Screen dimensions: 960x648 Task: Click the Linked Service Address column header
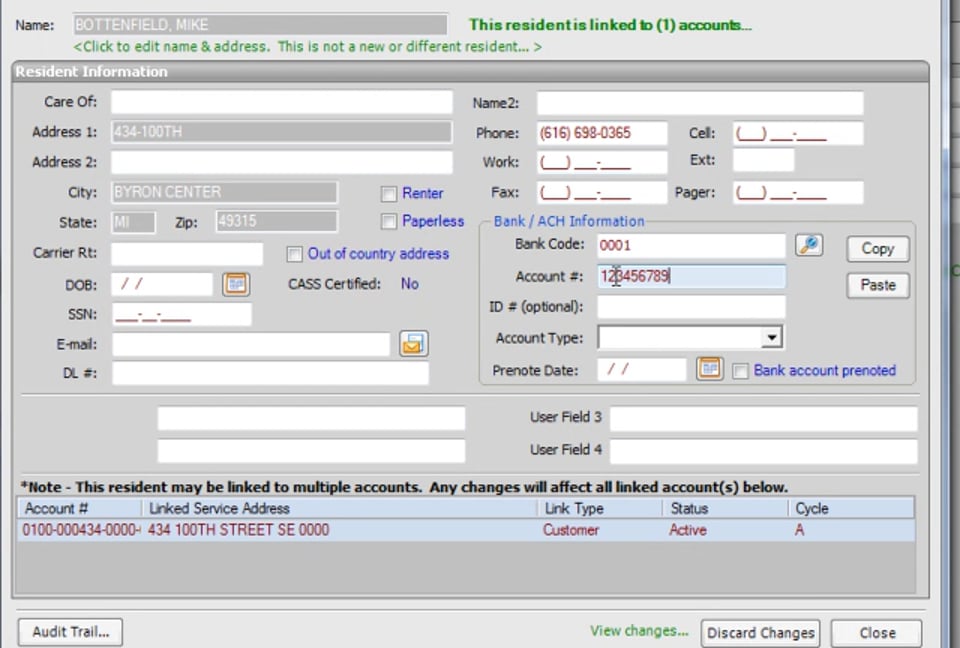(x=340, y=508)
